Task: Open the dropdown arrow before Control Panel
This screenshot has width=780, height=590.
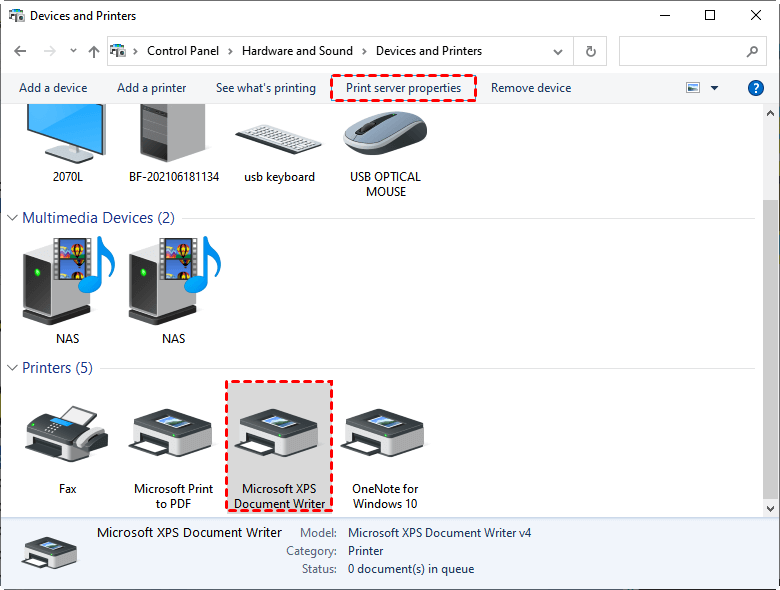Action: 135,51
